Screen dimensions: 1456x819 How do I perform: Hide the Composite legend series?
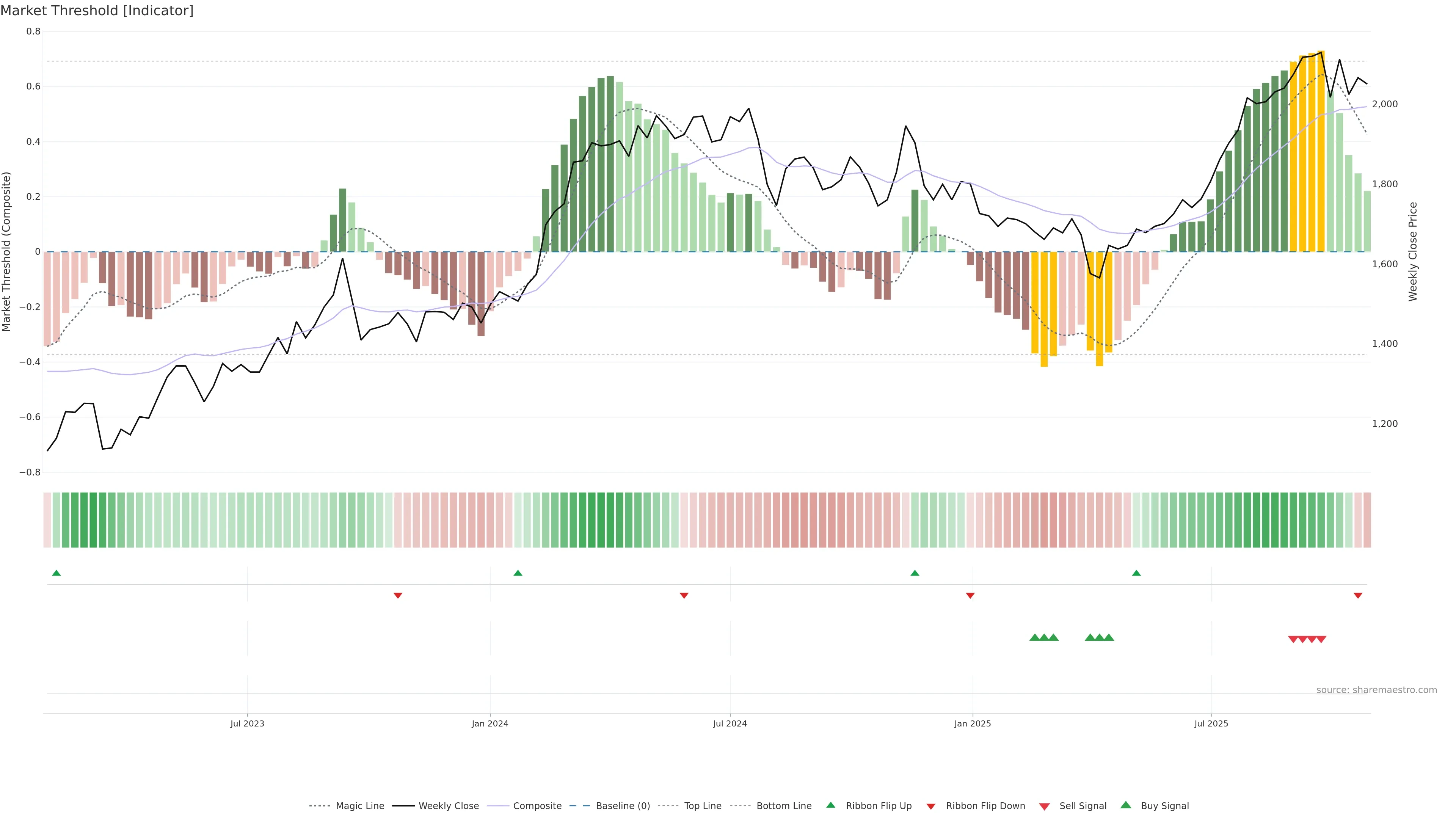537,806
